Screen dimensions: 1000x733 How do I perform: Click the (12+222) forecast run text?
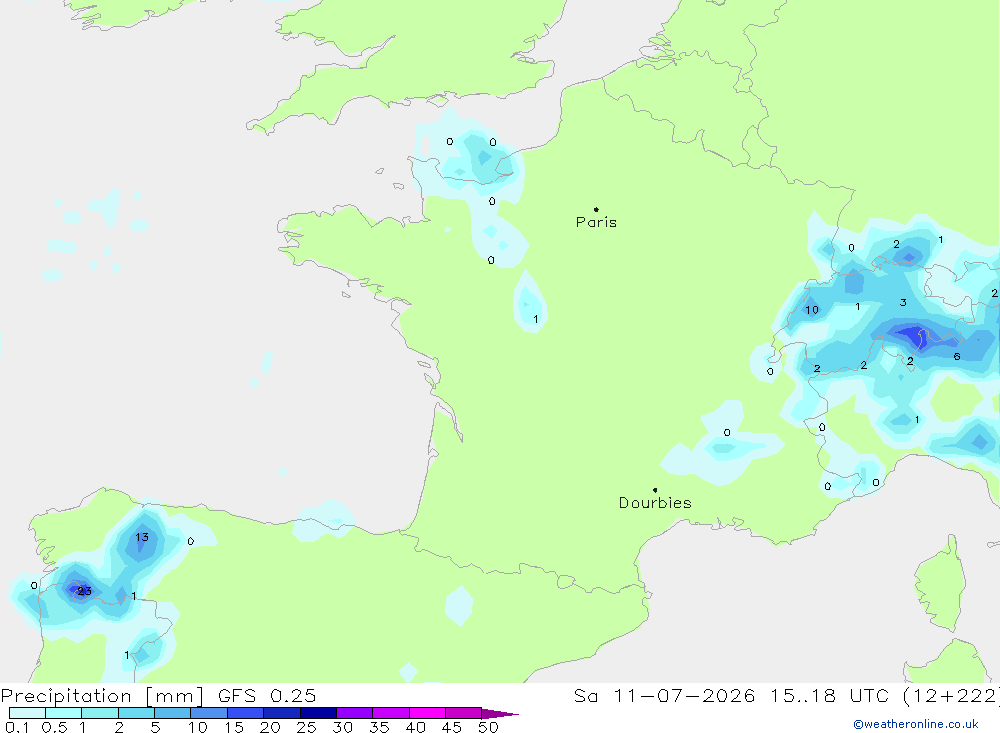950,695
